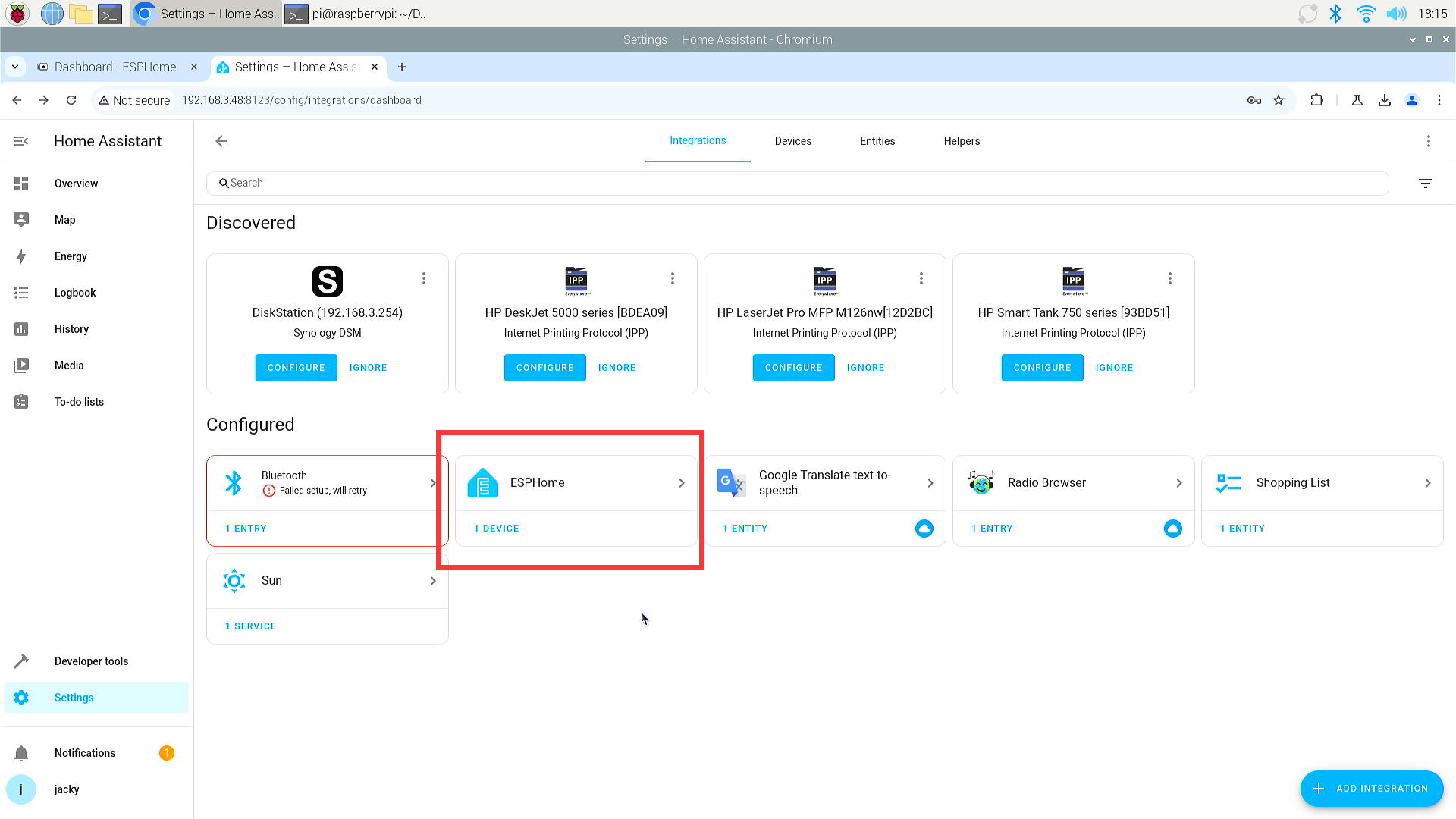This screenshot has height=819, width=1456.
Task: Bookmark this page with the star icon
Action: [x=1279, y=100]
